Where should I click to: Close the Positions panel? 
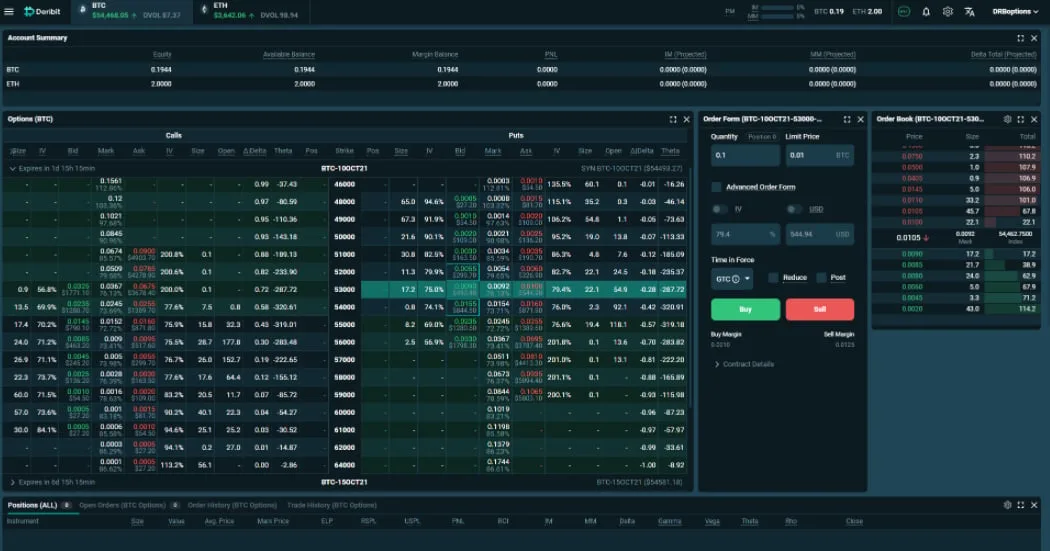1034,505
